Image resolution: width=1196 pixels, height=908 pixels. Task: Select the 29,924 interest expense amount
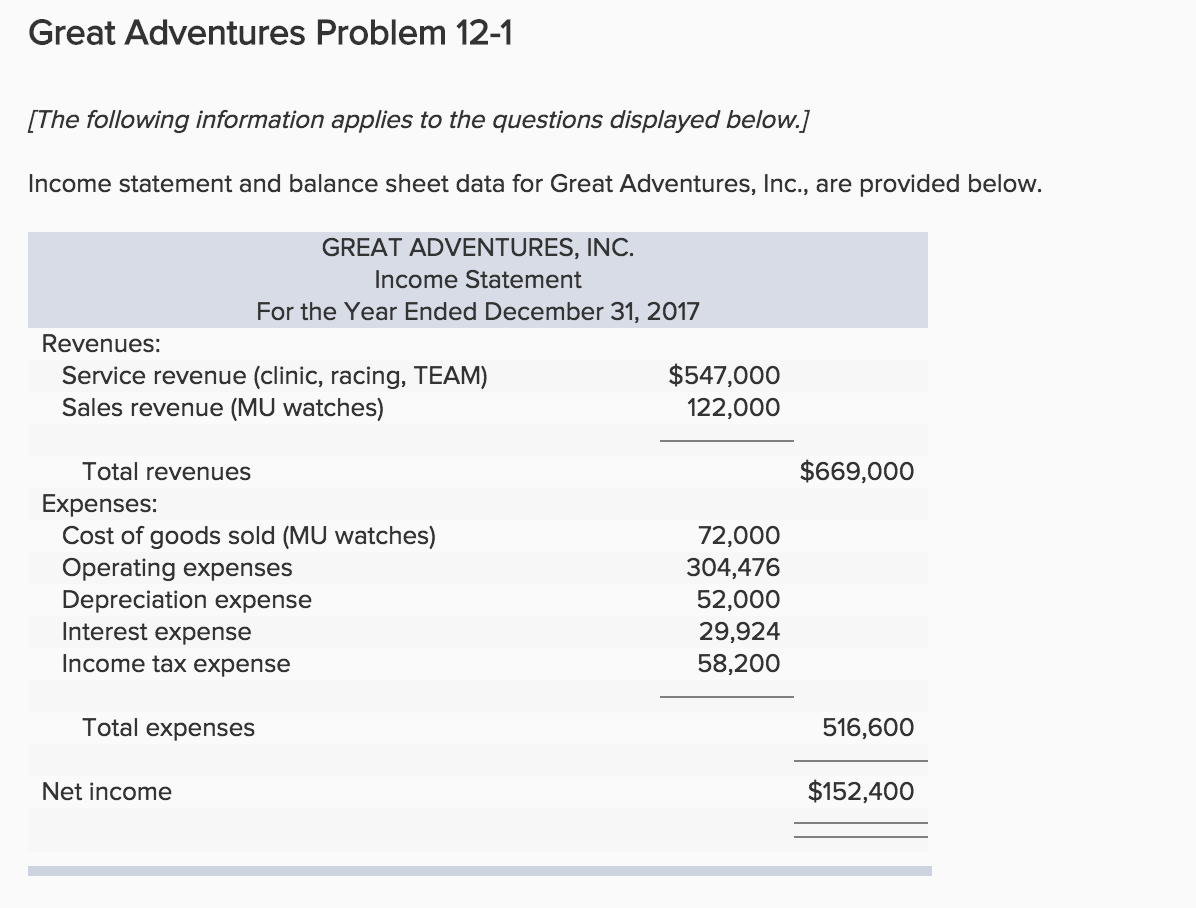(738, 632)
